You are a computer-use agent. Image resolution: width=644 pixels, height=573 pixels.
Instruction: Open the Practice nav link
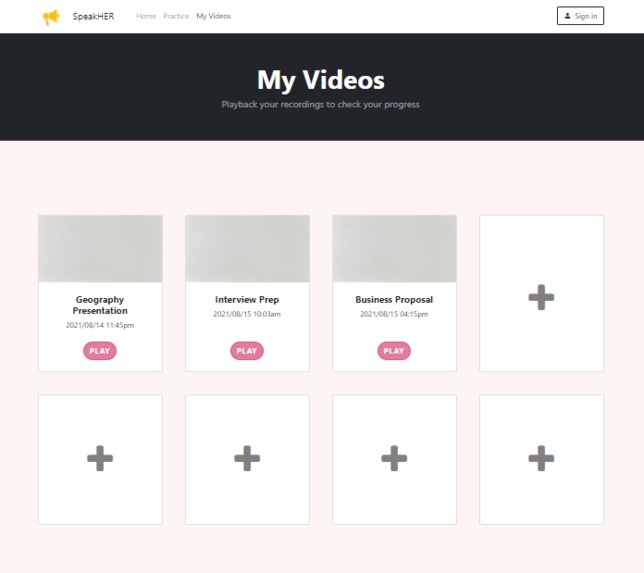click(176, 16)
